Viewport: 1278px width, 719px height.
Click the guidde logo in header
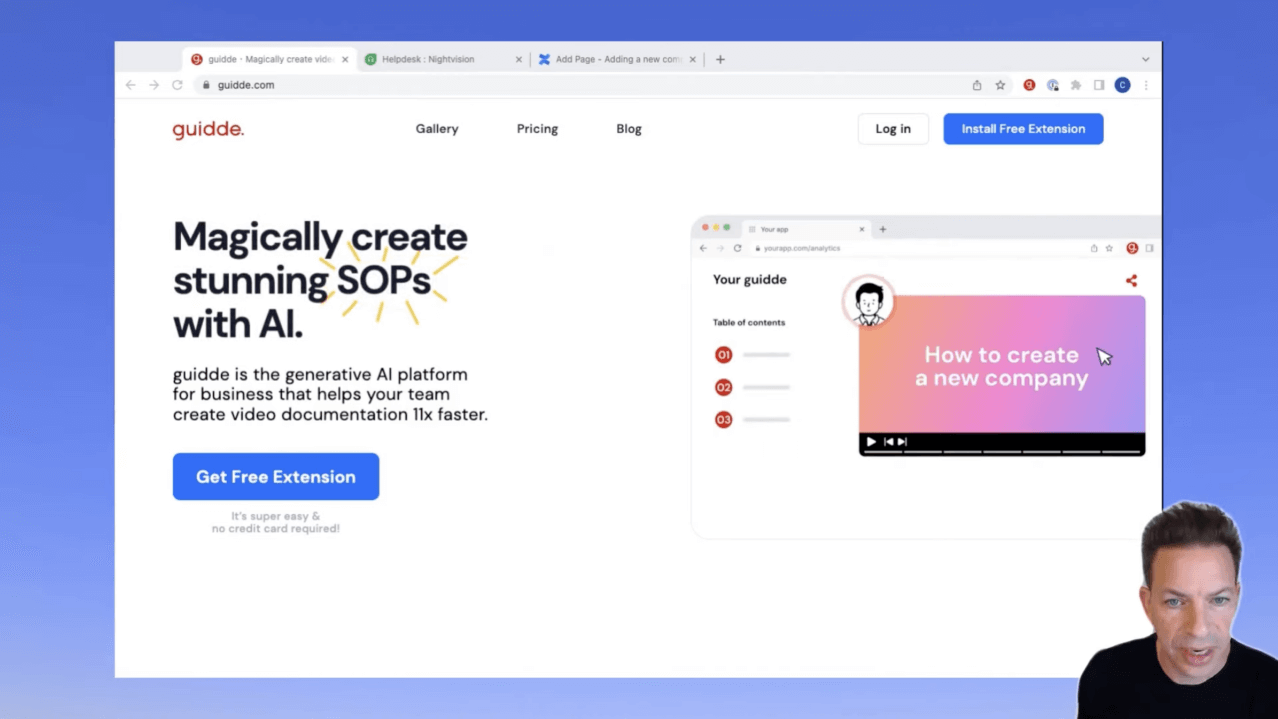[x=208, y=129]
